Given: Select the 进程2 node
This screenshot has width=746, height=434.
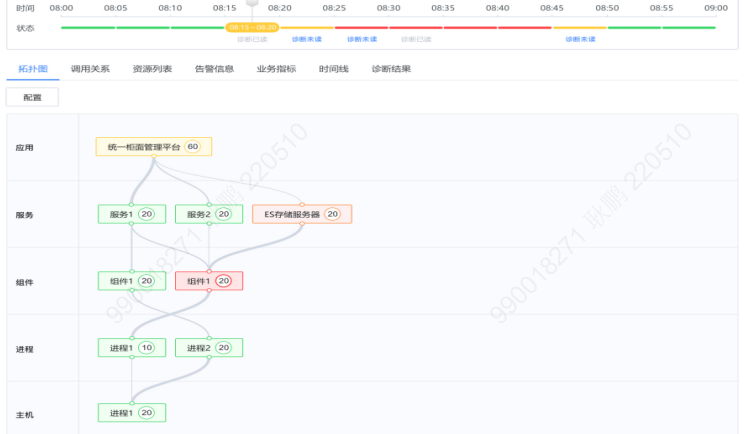Looking at the screenshot, I should click(209, 348).
